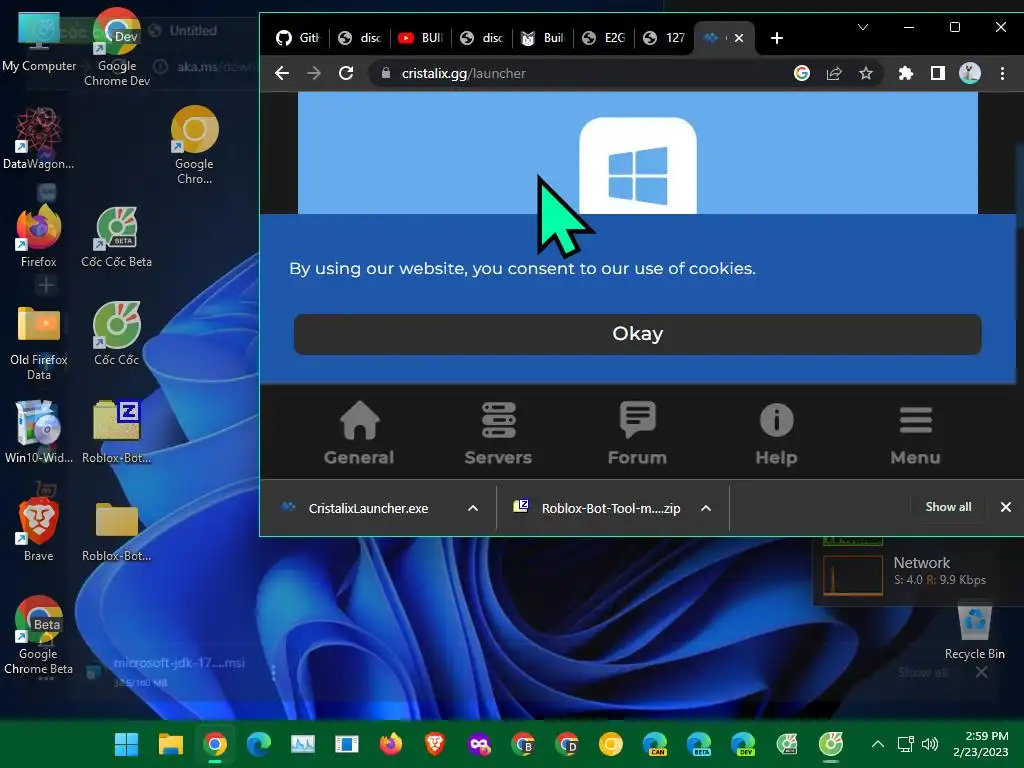1024x768 pixels.
Task: Open the Chrome side panel icon
Action: point(938,73)
